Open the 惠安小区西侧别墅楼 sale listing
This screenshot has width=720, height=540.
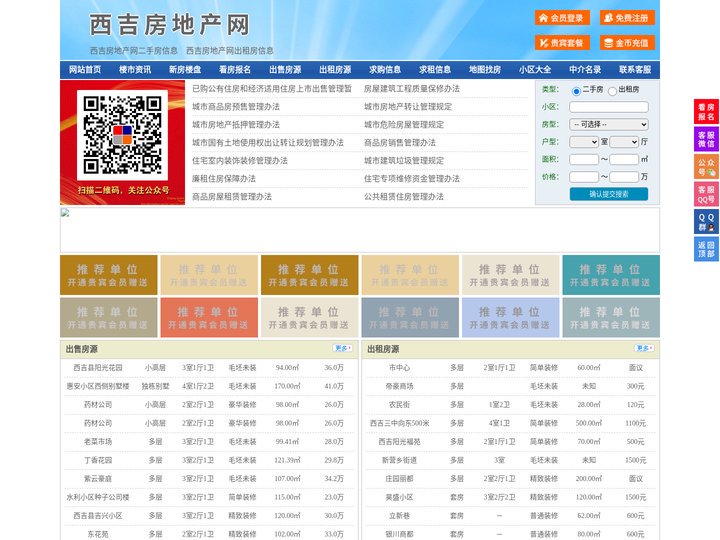98,386
